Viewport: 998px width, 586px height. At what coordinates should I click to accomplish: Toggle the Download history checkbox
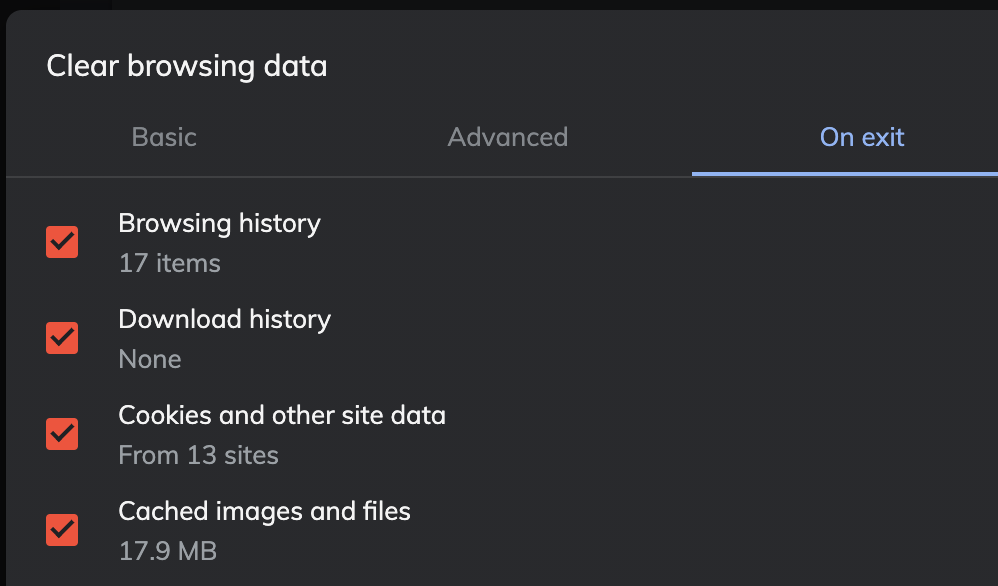click(x=62, y=338)
